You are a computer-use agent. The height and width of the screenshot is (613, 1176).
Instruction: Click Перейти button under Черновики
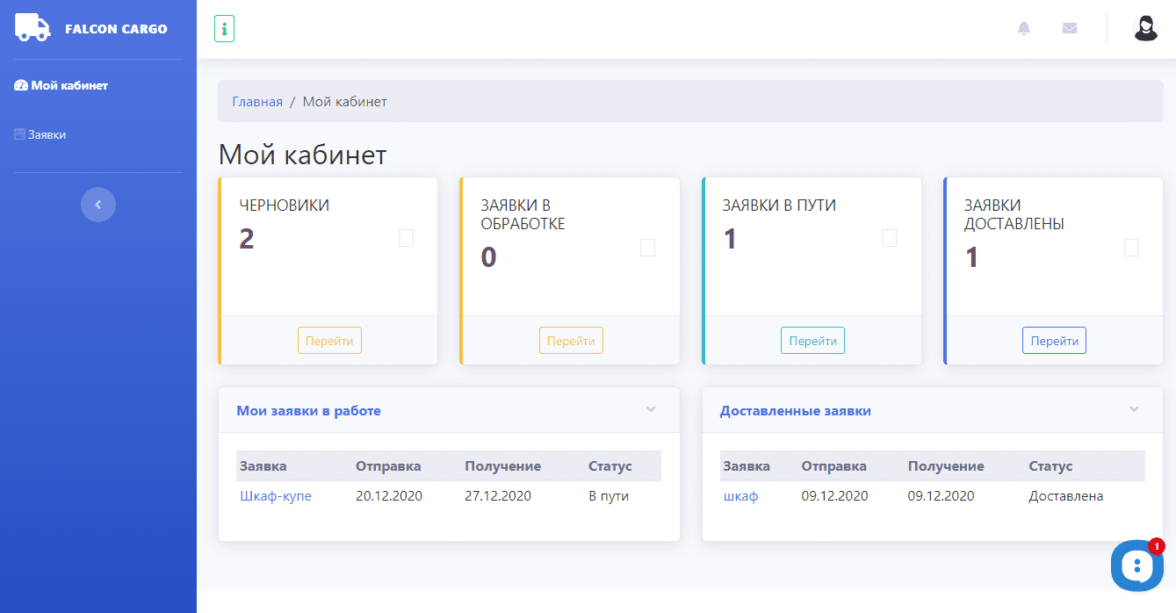click(x=329, y=341)
